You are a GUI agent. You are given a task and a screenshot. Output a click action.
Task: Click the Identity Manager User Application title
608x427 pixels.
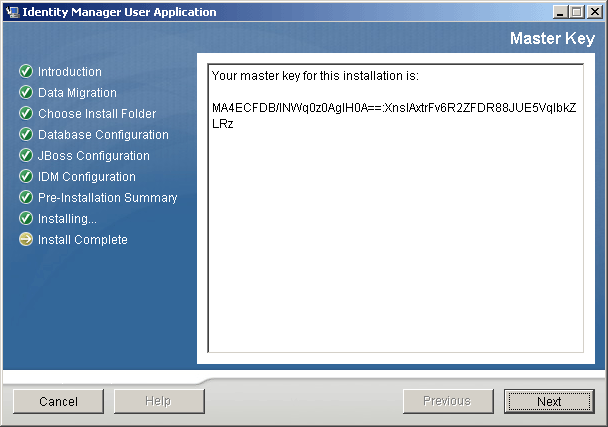119,12
